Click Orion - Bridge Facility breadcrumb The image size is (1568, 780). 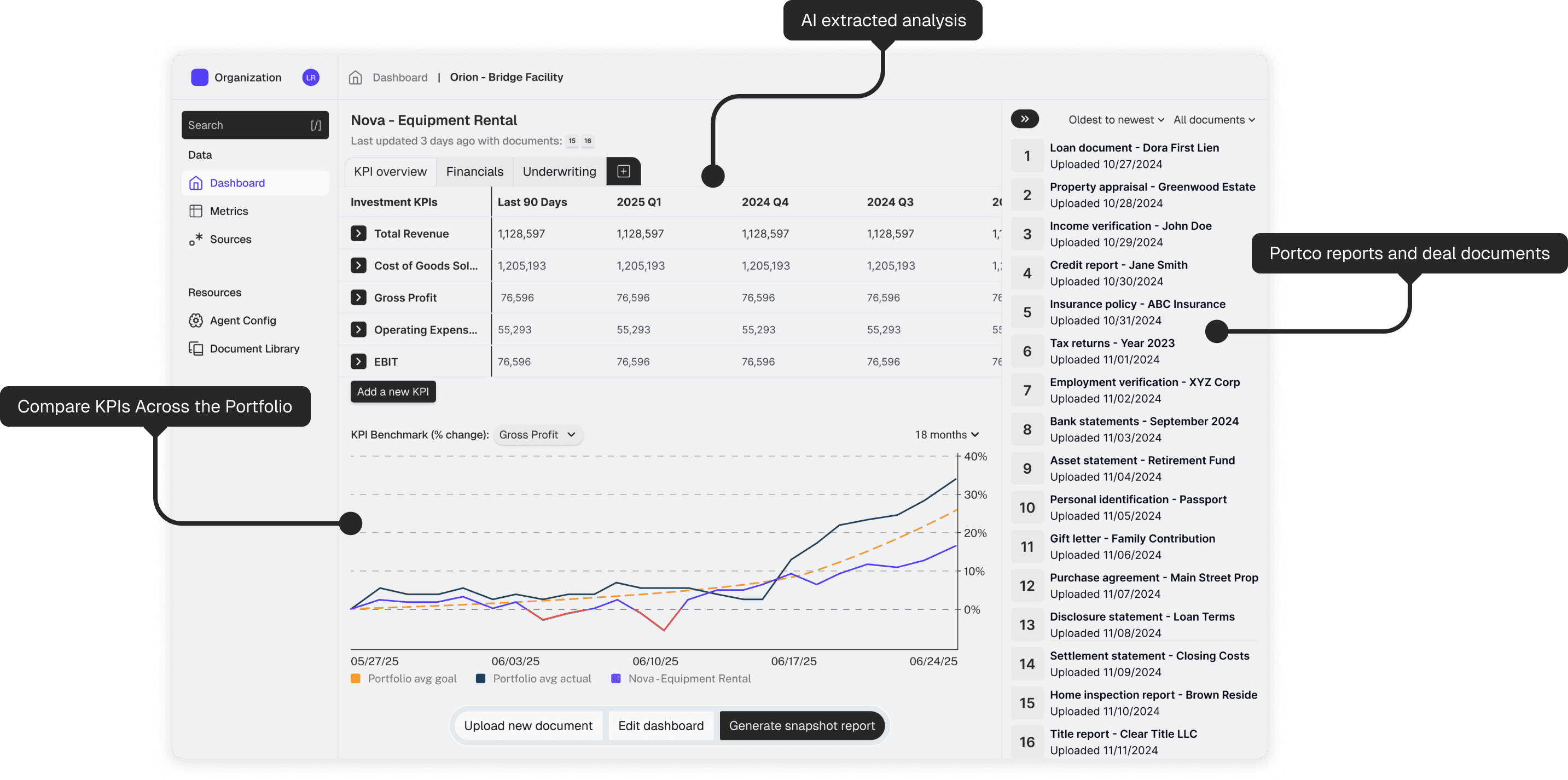tap(507, 77)
